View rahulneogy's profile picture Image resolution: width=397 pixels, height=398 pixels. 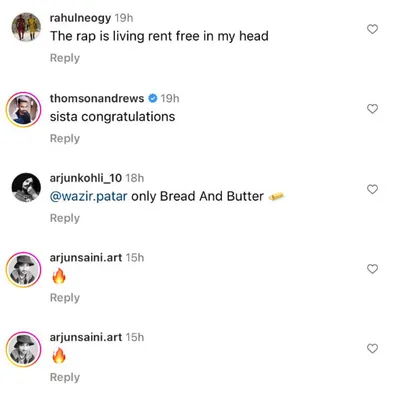(x=26, y=27)
